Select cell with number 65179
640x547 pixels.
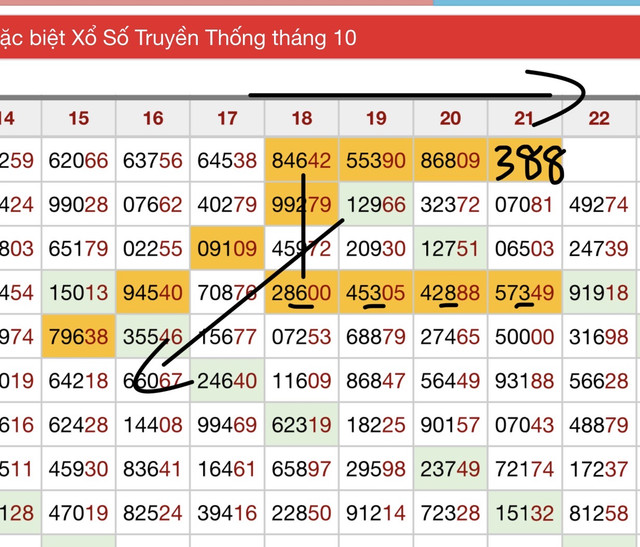coord(78,248)
